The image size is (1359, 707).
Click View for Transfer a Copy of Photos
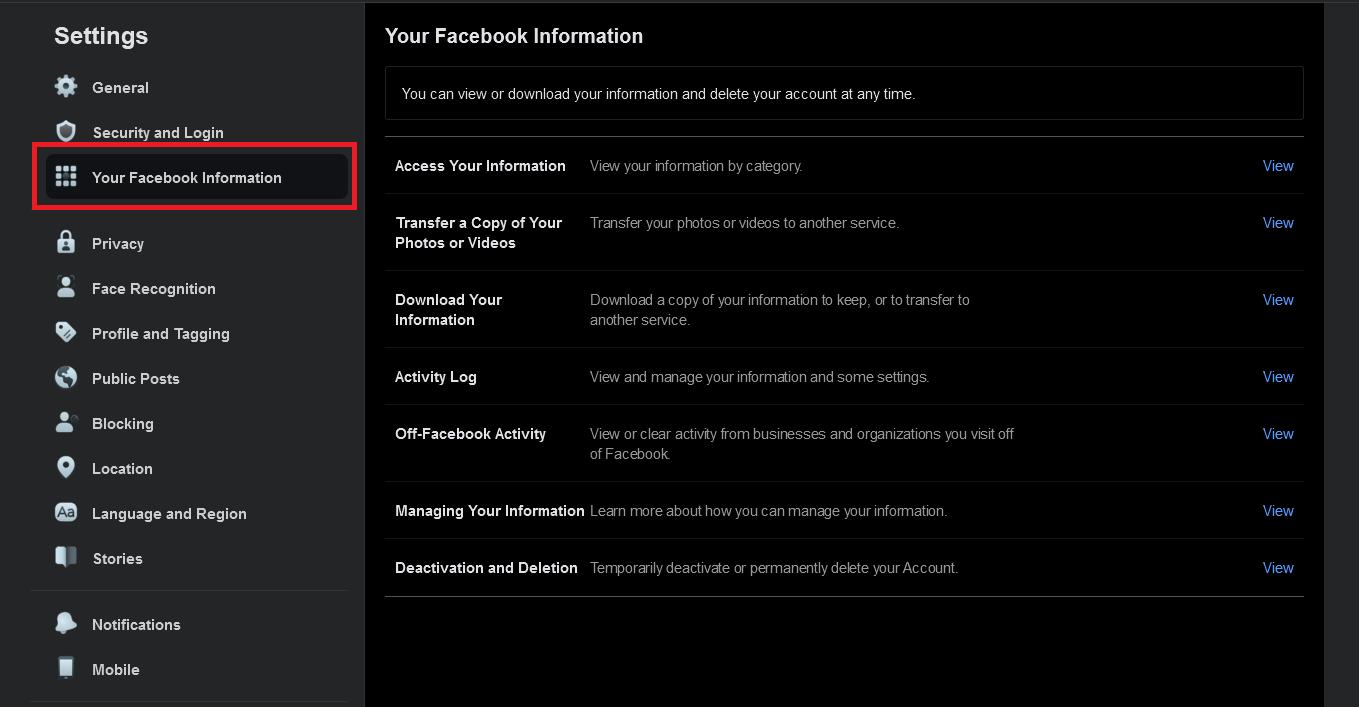coord(1278,223)
